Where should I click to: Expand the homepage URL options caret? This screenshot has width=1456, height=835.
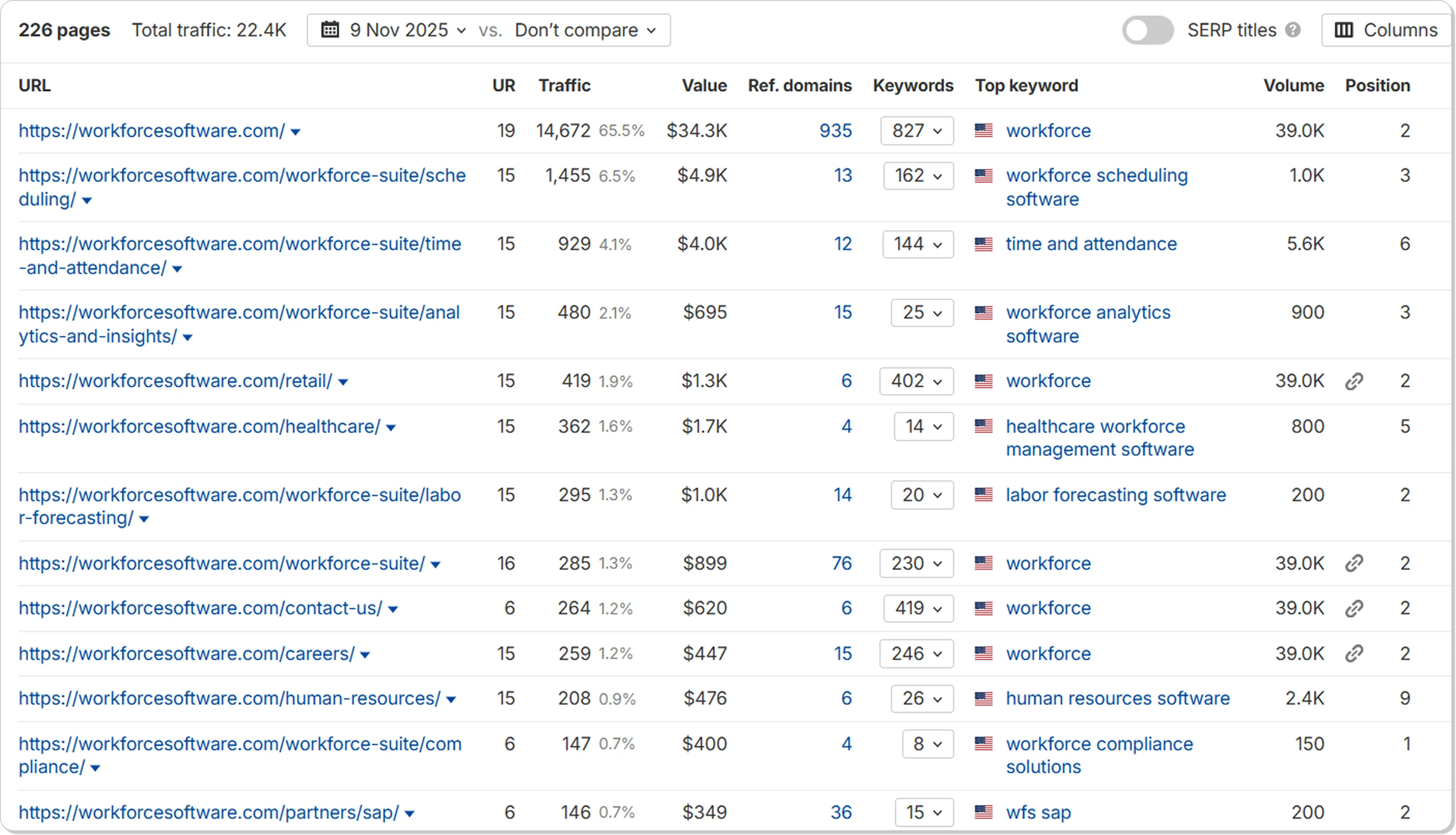click(x=296, y=131)
